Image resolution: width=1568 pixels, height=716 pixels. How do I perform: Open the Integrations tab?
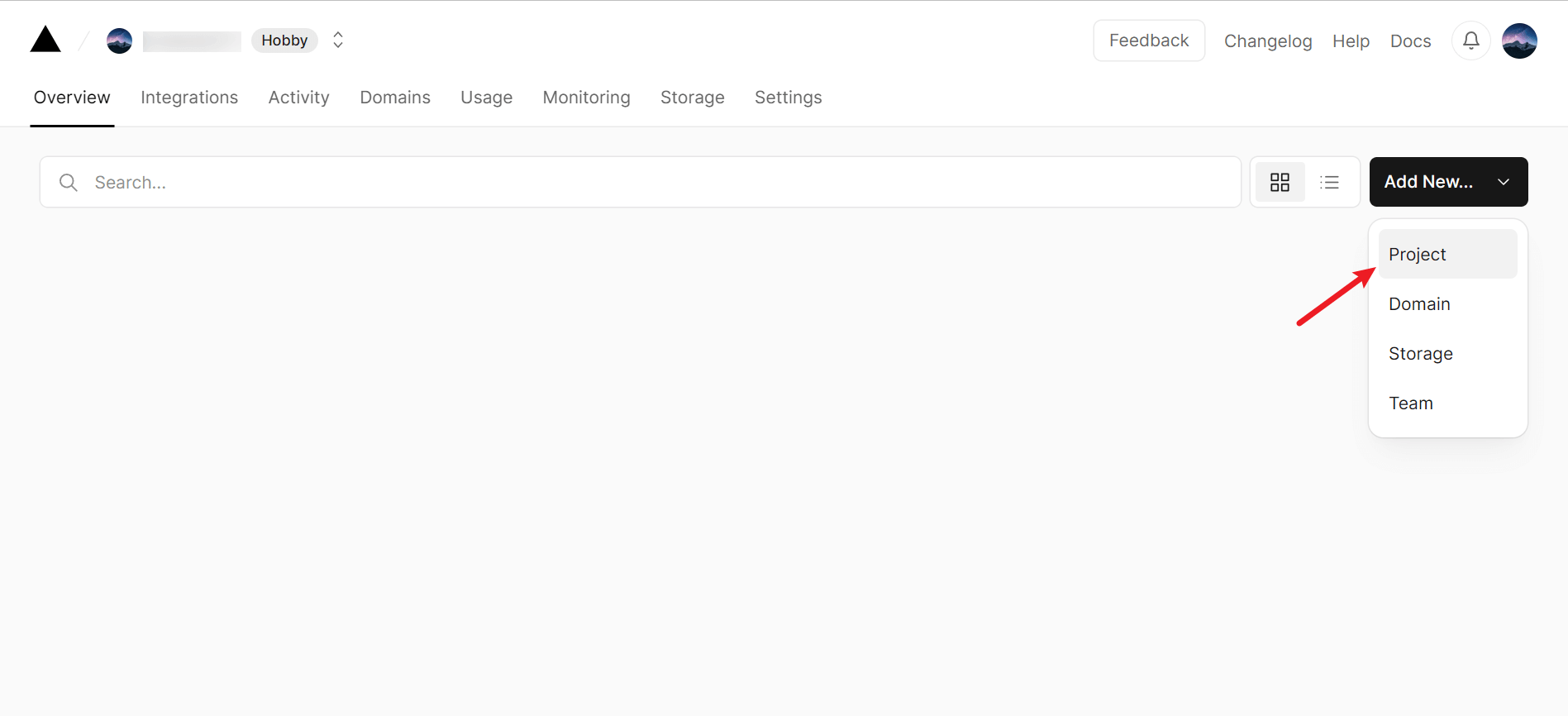click(x=189, y=98)
